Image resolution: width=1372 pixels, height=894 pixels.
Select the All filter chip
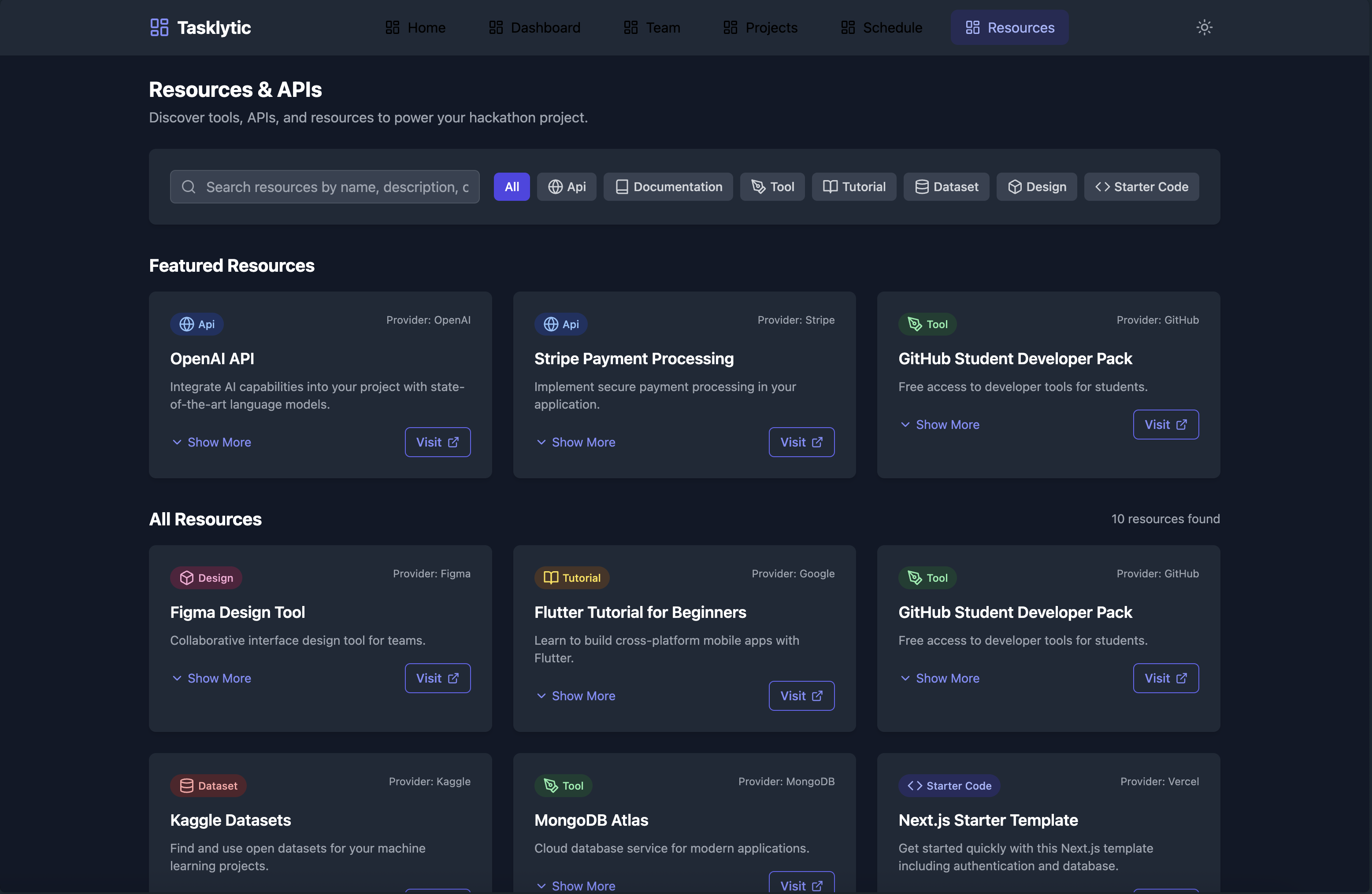(x=512, y=187)
